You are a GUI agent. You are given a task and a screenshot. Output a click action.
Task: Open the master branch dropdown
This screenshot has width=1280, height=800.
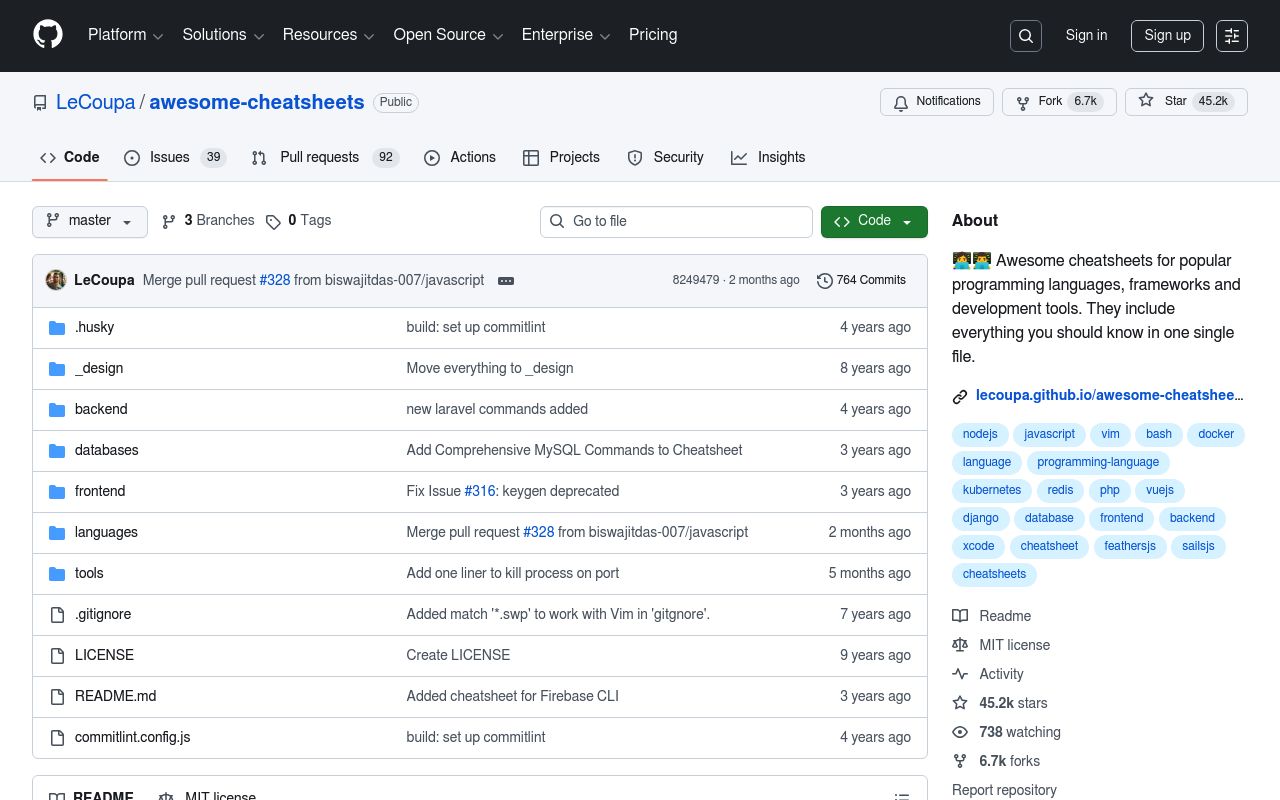(x=90, y=221)
